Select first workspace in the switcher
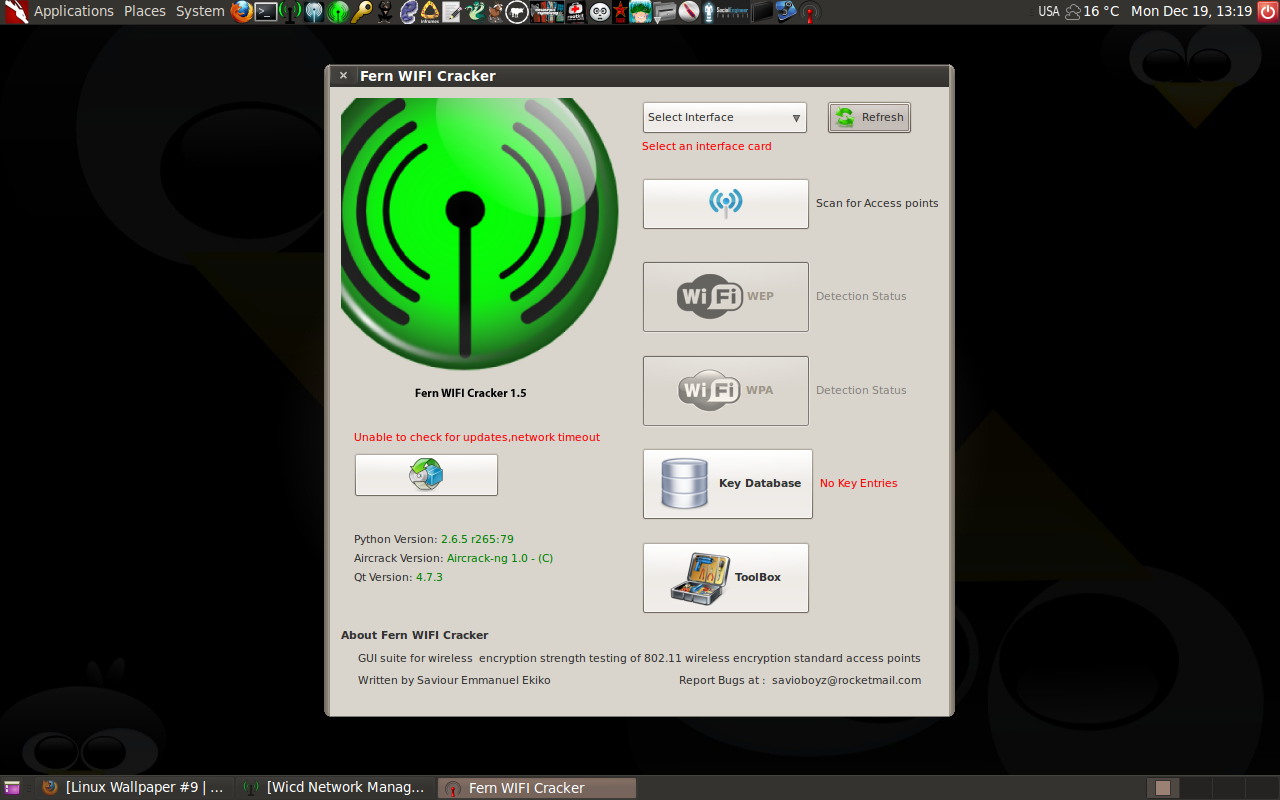This screenshot has width=1280, height=800. (1162, 788)
